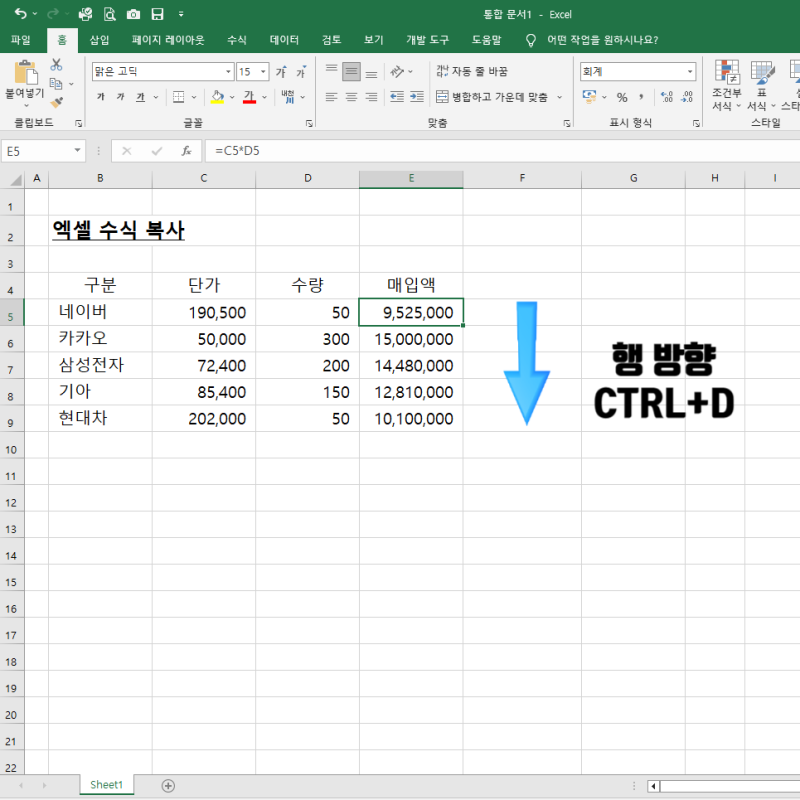Increase decimal places for E5

point(666,97)
